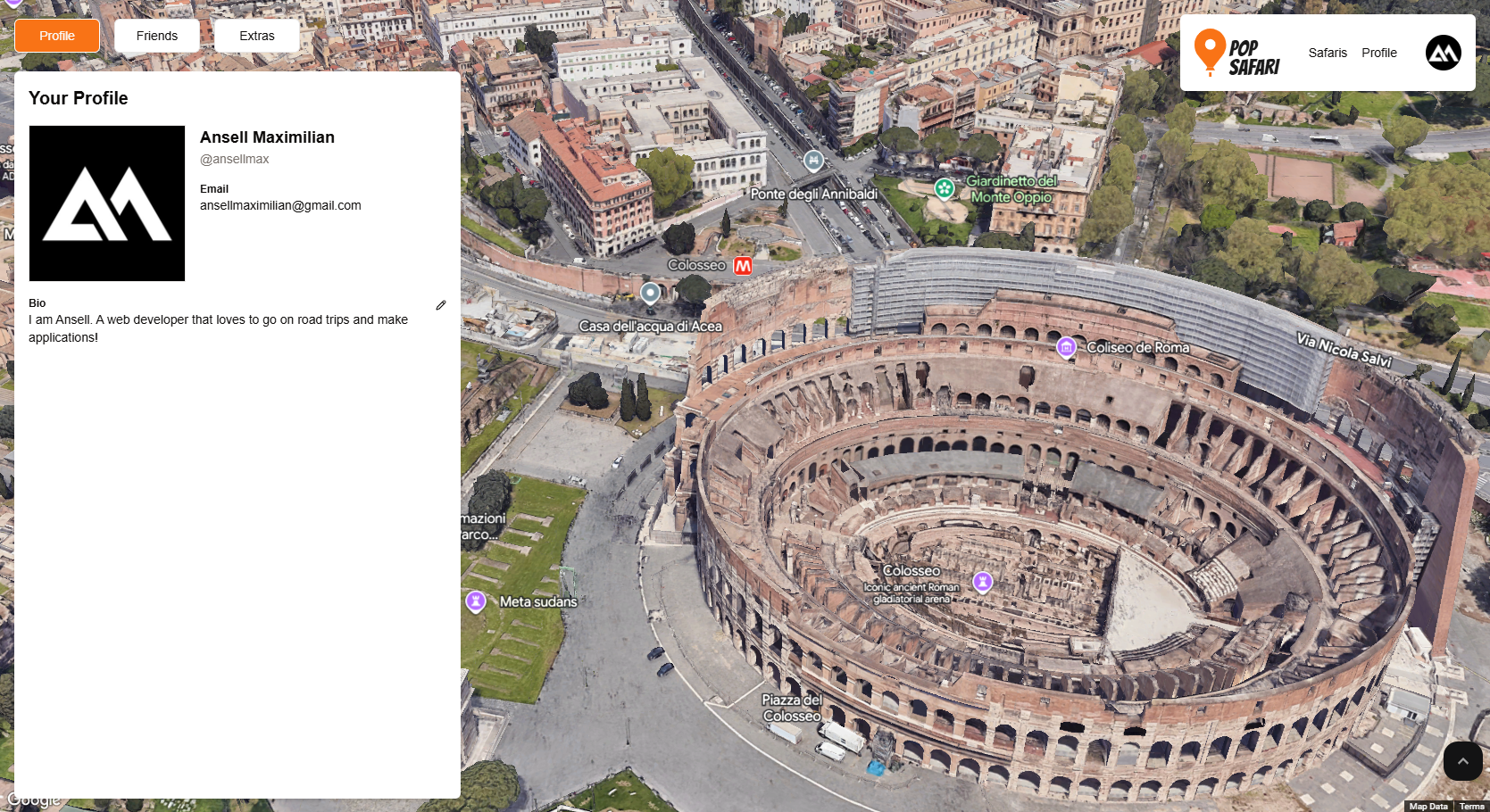The image size is (1490, 812).
Task: Select the Coliseo de Roma map marker
Action: (1066, 347)
